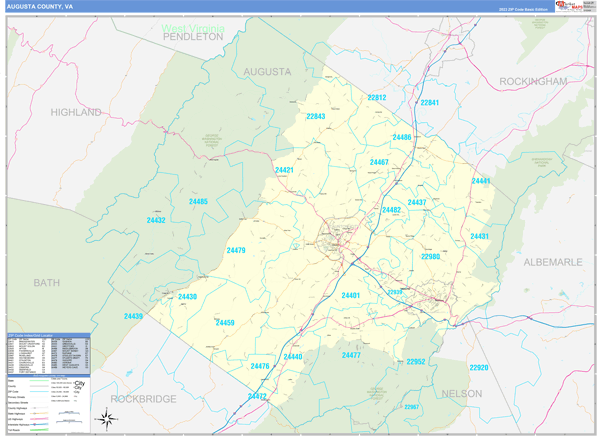Select ZIP code 24477 on the map
This screenshot has height=436, width=600.
click(351, 355)
